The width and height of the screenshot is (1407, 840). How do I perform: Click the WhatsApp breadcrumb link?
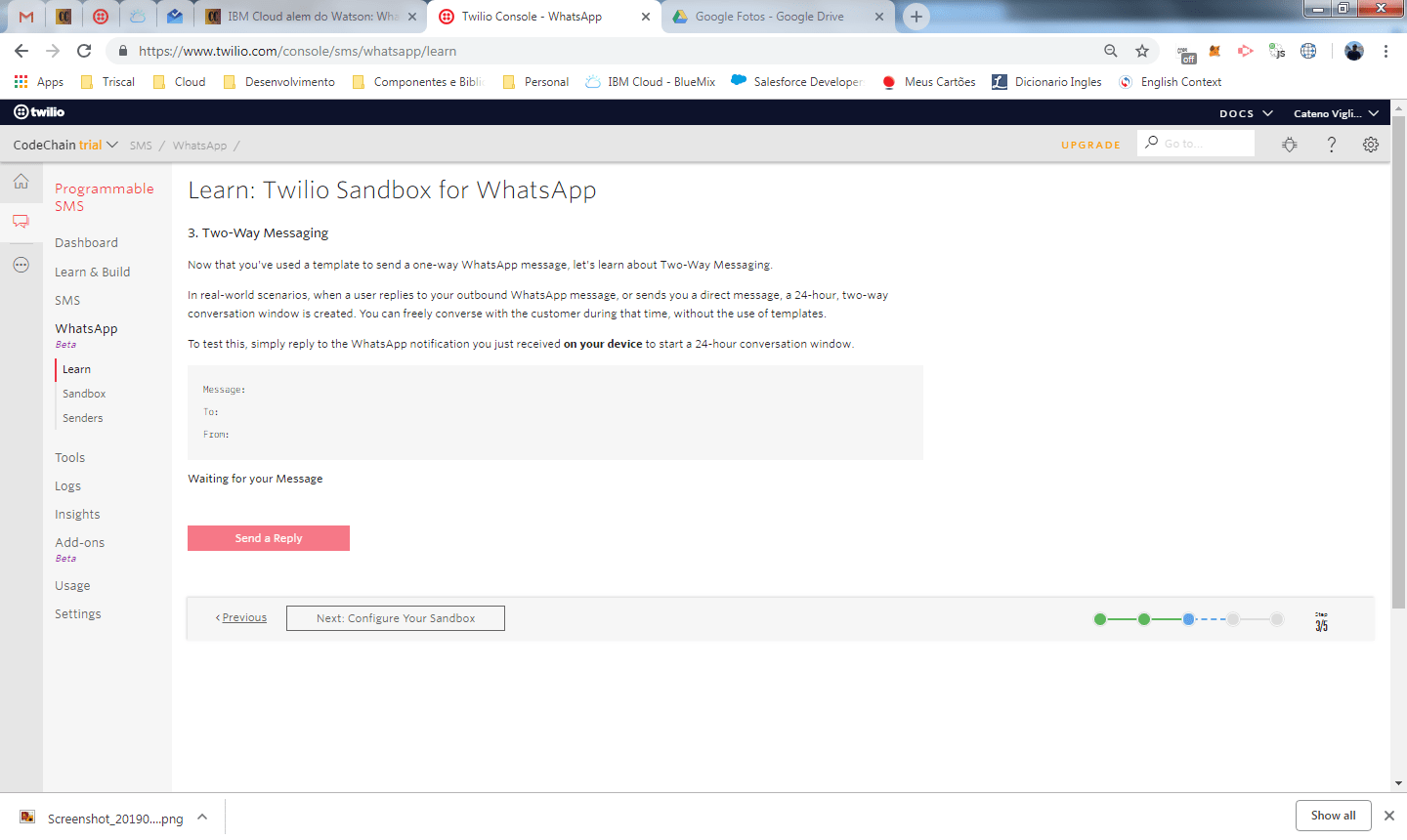coord(199,146)
